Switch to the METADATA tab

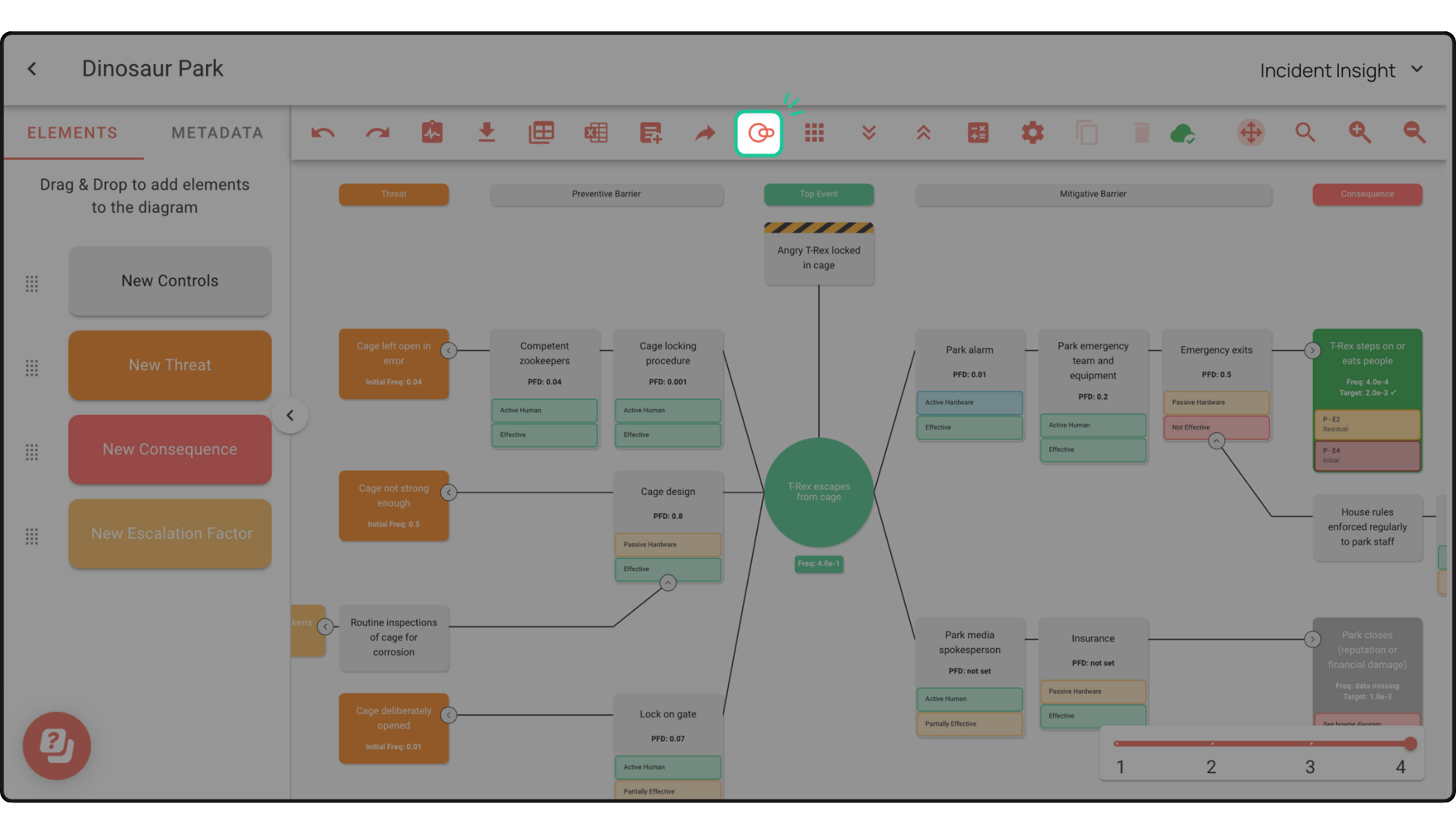point(216,132)
